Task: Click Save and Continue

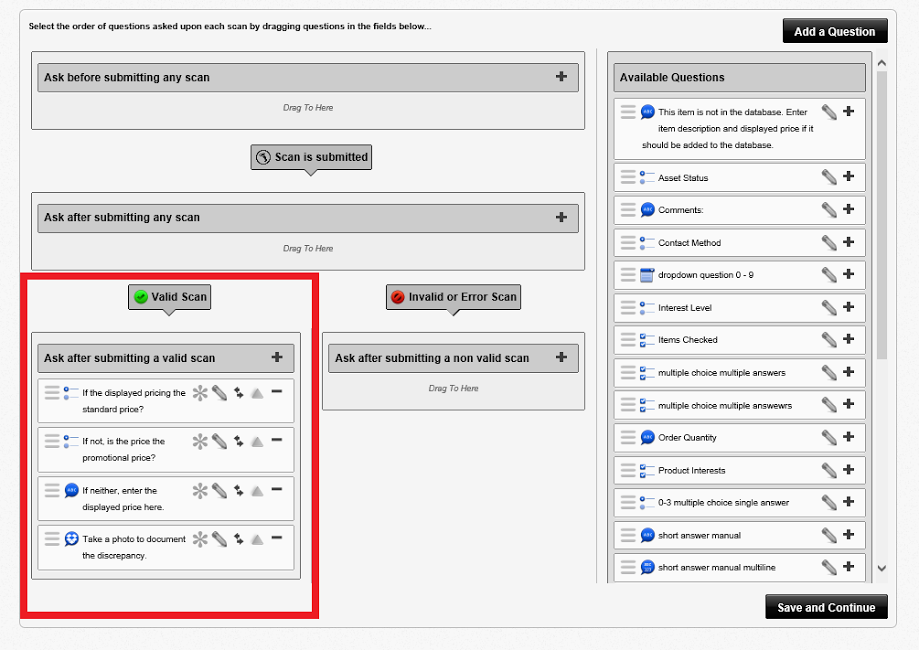Action: tap(826, 607)
